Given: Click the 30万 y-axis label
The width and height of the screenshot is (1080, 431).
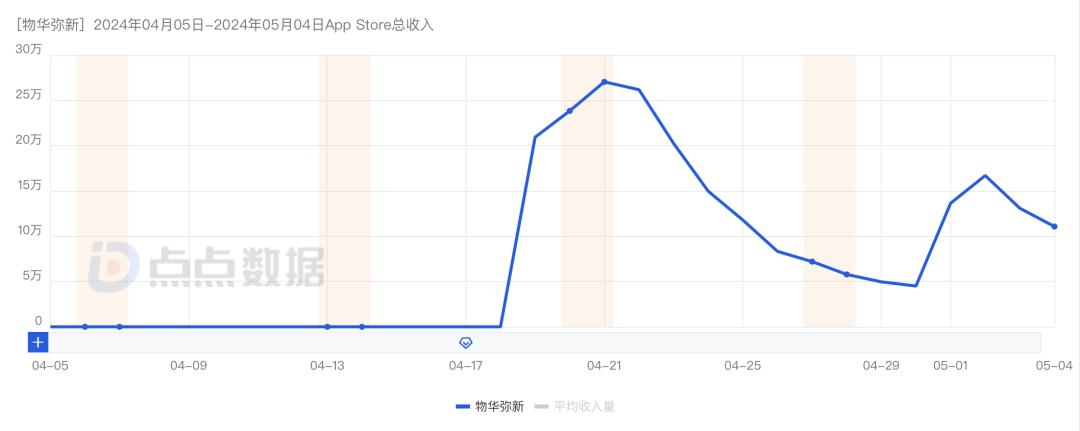Looking at the screenshot, I should (29, 50).
